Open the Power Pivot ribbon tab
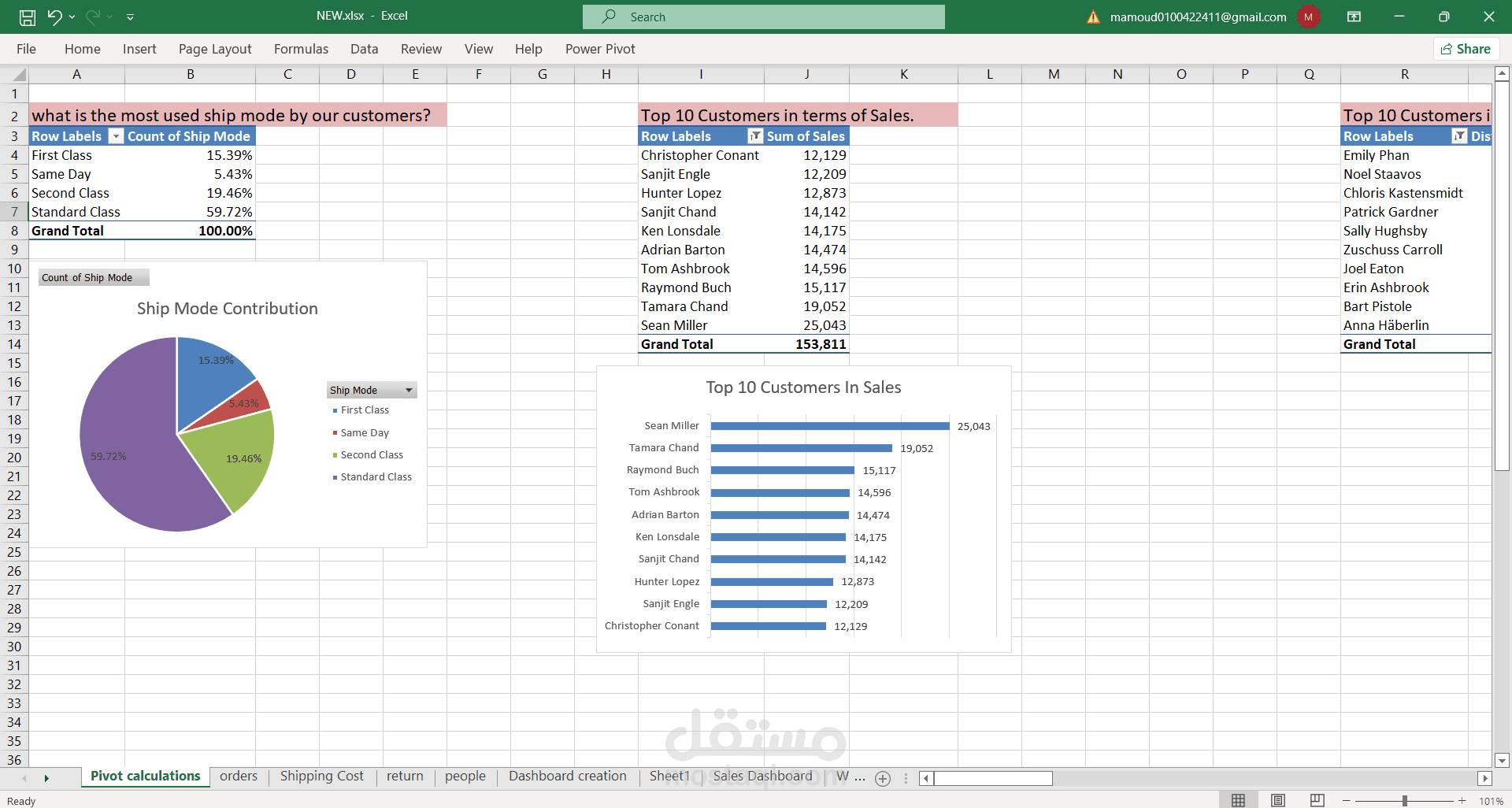The width and height of the screenshot is (1512, 808). coord(600,49)
